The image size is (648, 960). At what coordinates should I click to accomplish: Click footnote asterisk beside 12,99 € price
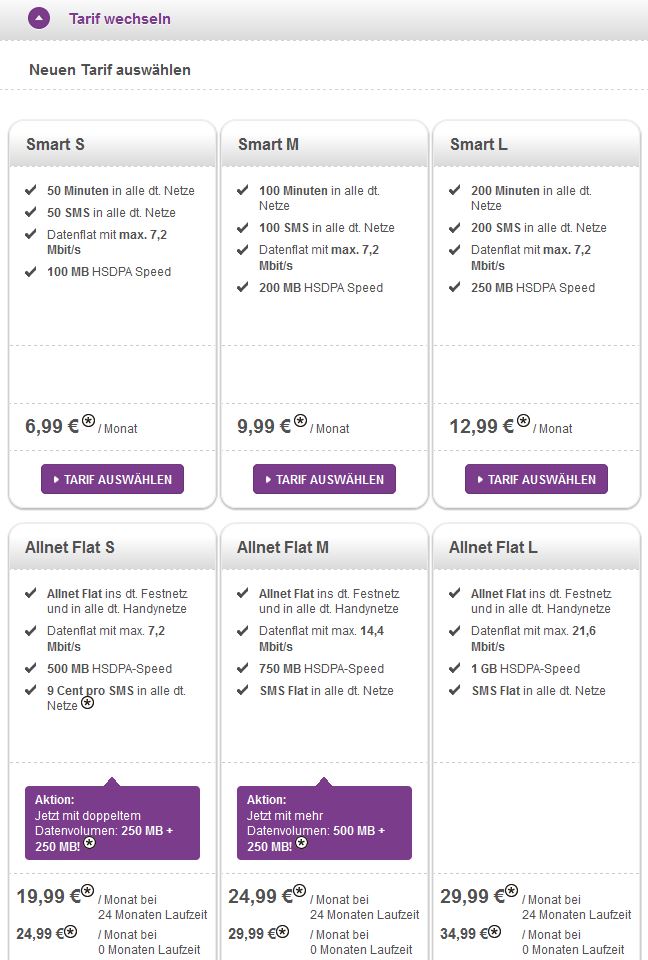(x=523, y=421)
